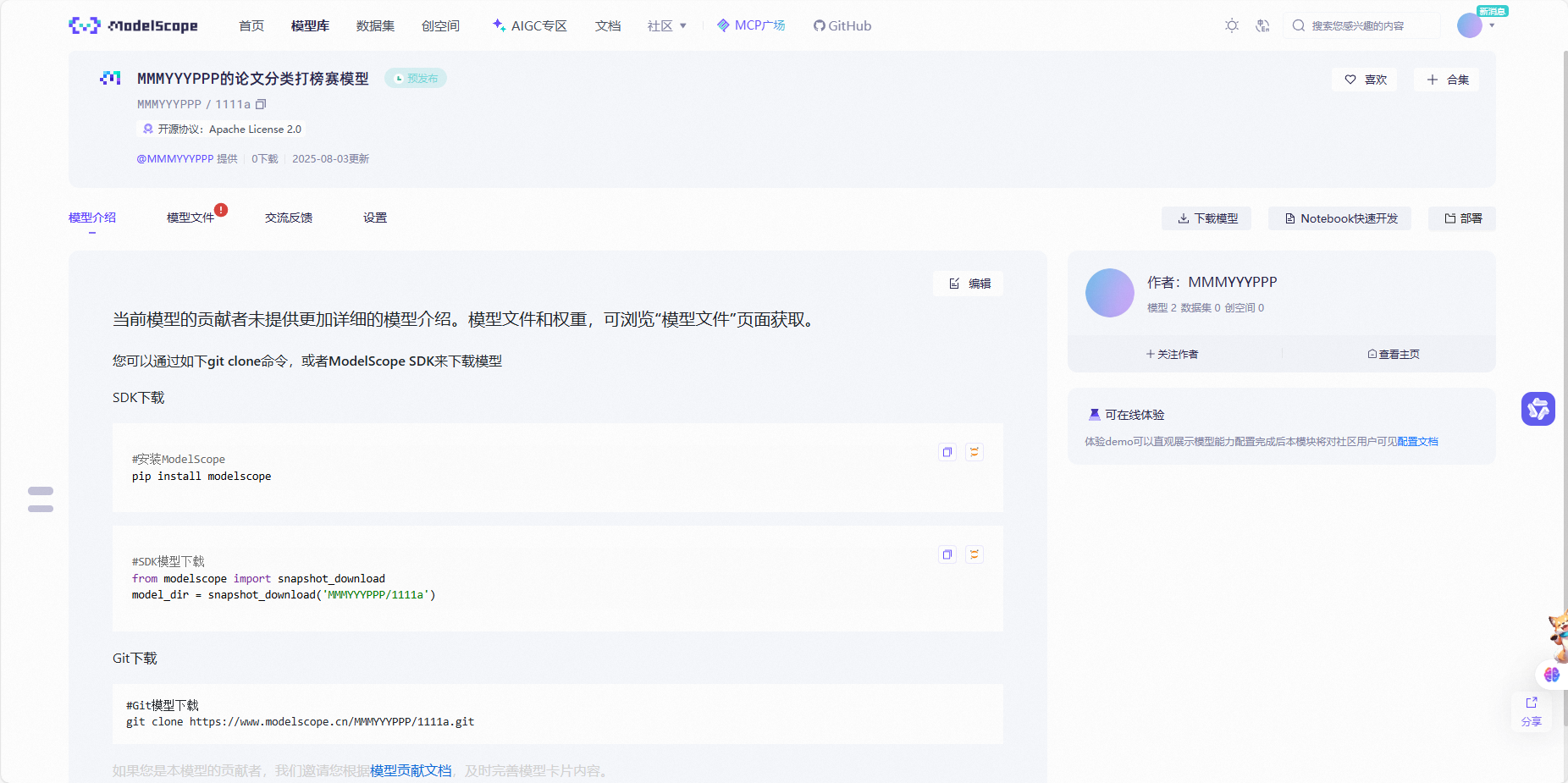Toggle the light/dark theme sun icon
Image resolution: width=1568 pixels, height=783 pixels.
[1232, 25]
